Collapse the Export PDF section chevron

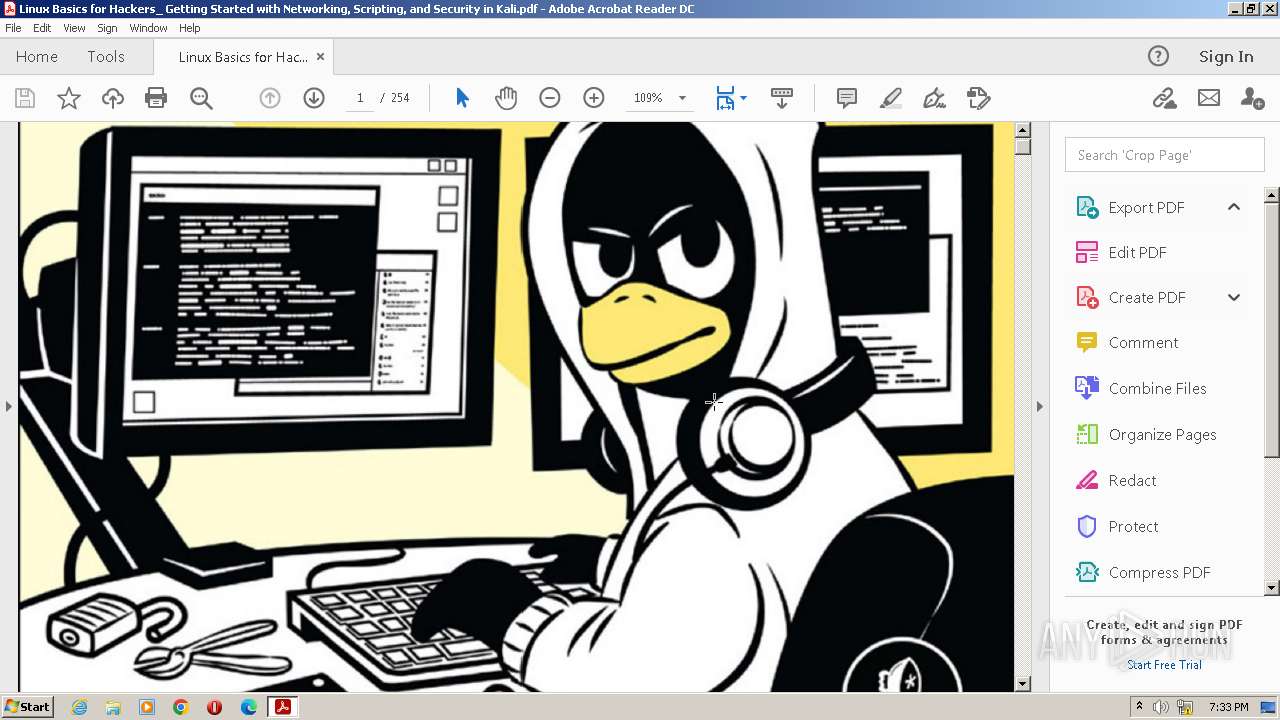(x=1234, y=207)
